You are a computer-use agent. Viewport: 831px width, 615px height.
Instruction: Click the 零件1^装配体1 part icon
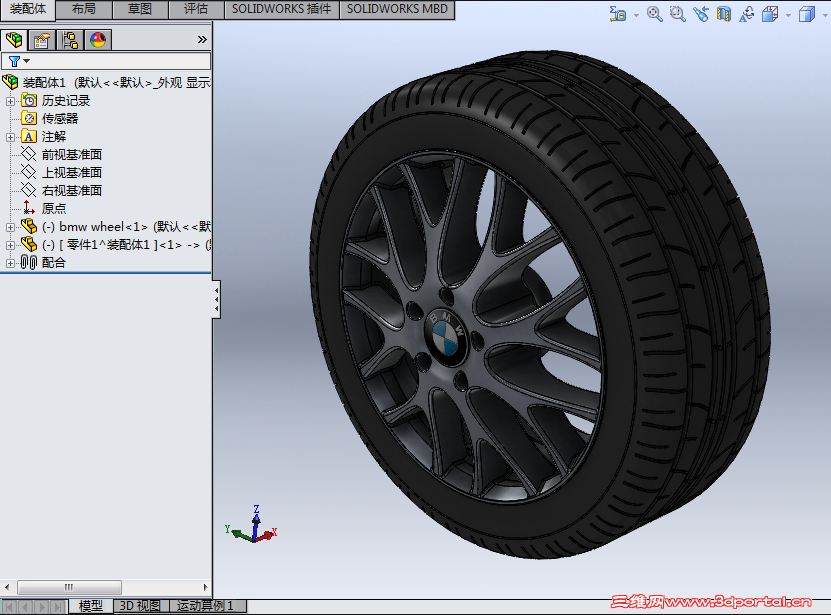click(x=29, y=244)
